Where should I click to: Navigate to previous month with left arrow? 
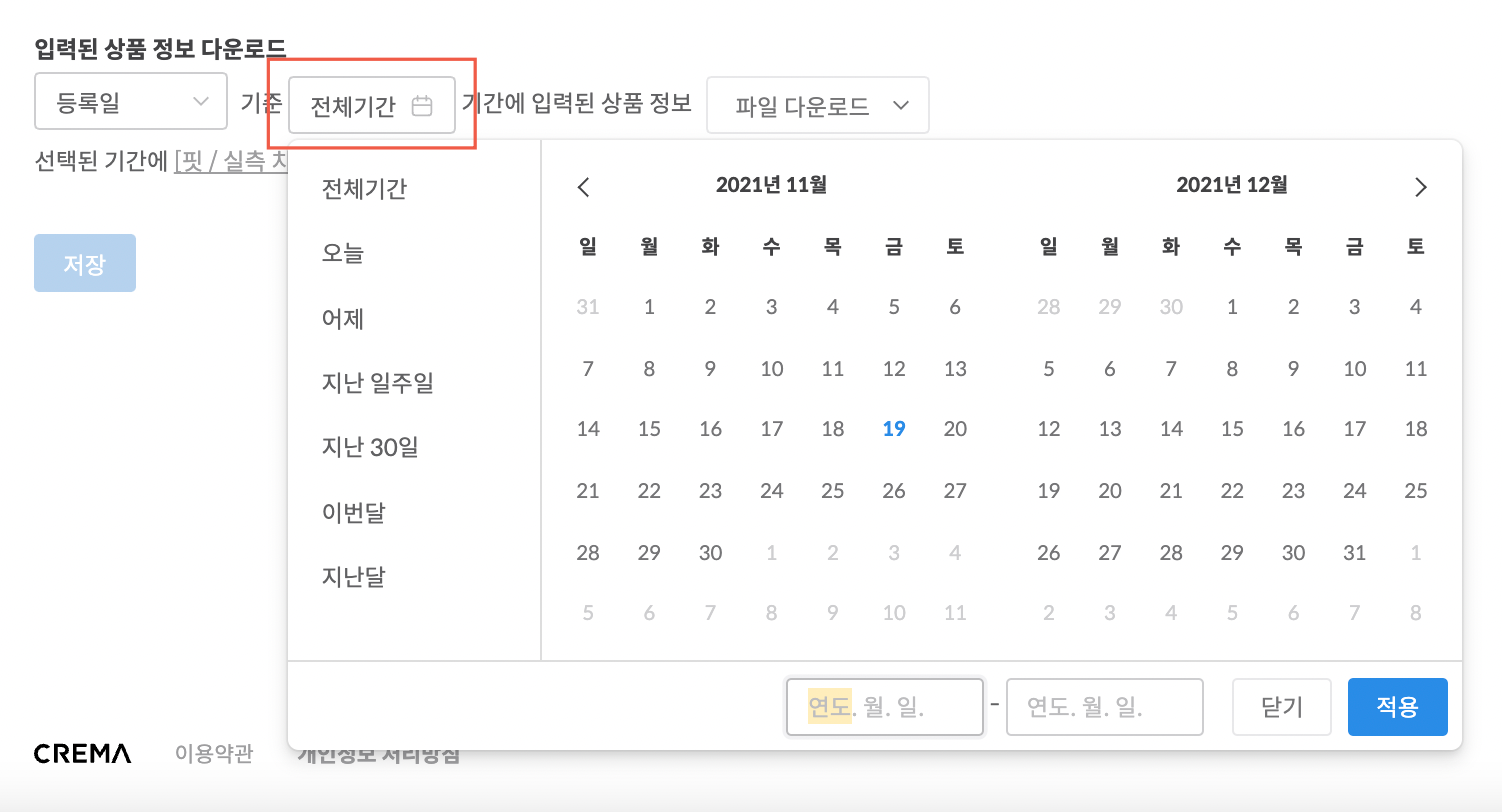(x=584, y=186)
